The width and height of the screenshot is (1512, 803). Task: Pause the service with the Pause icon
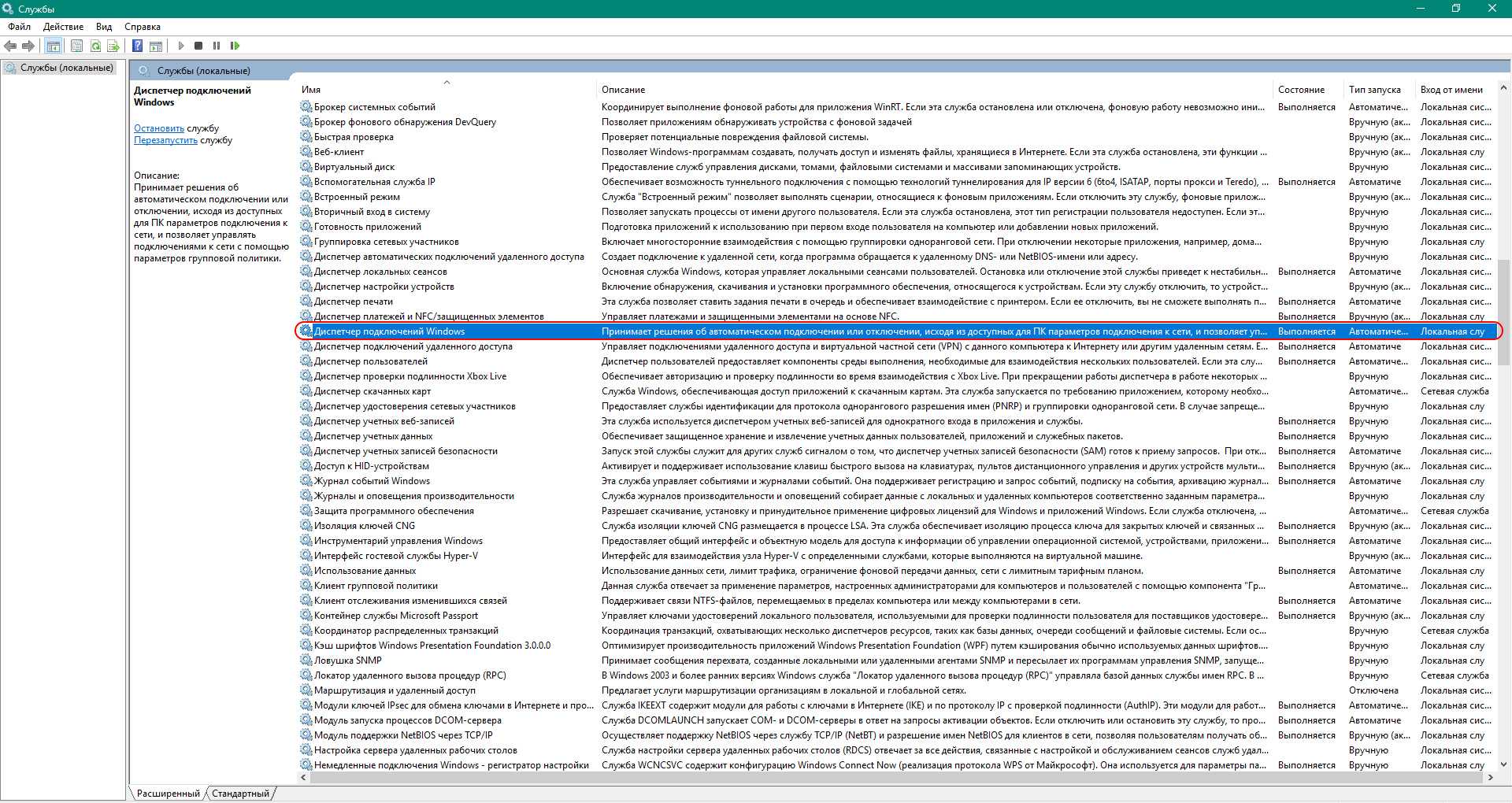(x=217, y=46)
